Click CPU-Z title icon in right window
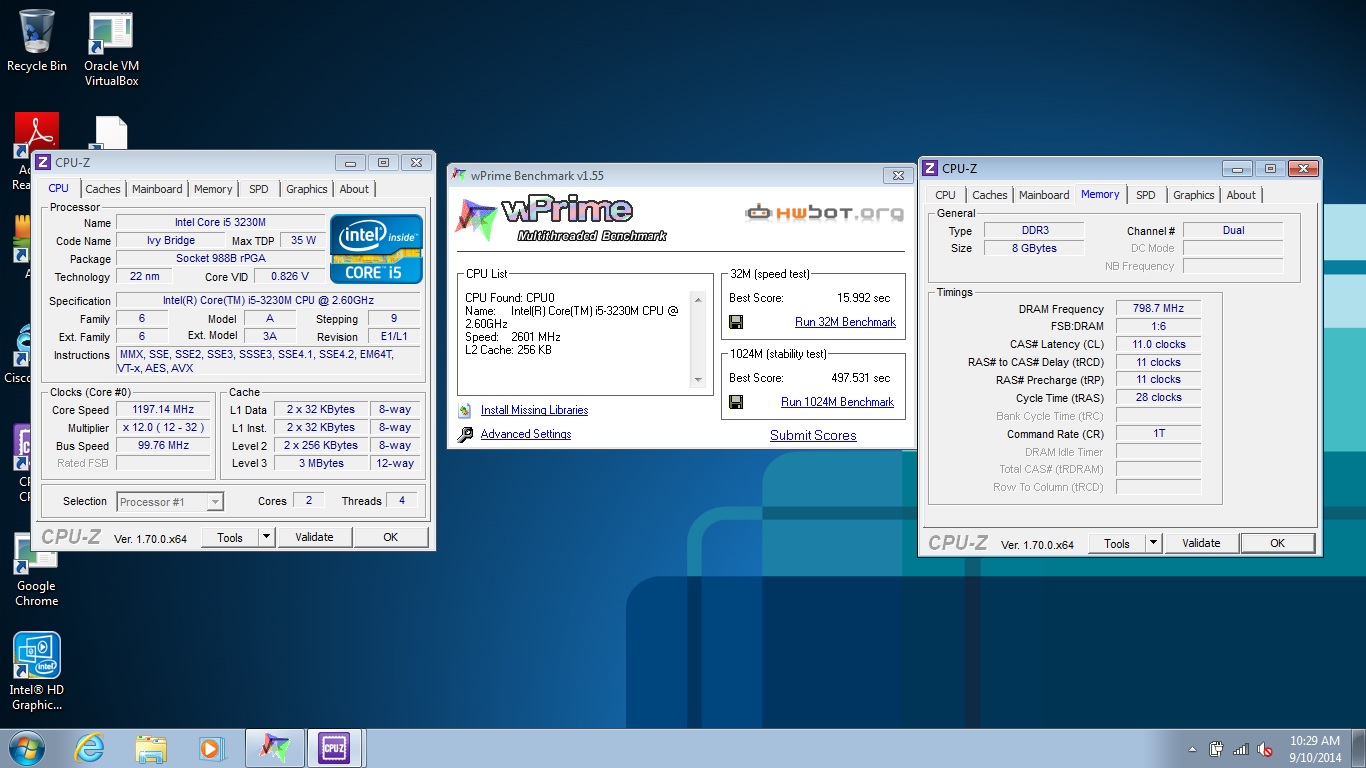This screenshot has height=768, width=1366. click(x=930, y=168)
